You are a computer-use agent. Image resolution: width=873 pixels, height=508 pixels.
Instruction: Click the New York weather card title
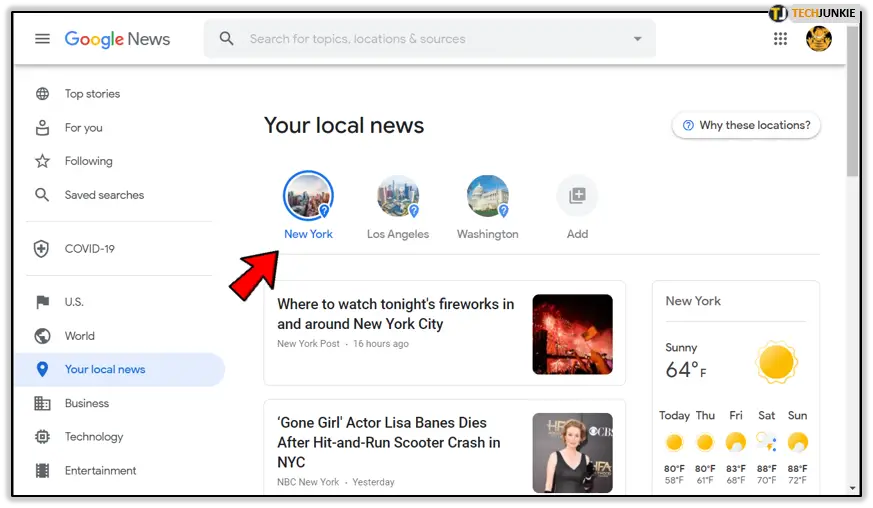click(x=693, y=301)
